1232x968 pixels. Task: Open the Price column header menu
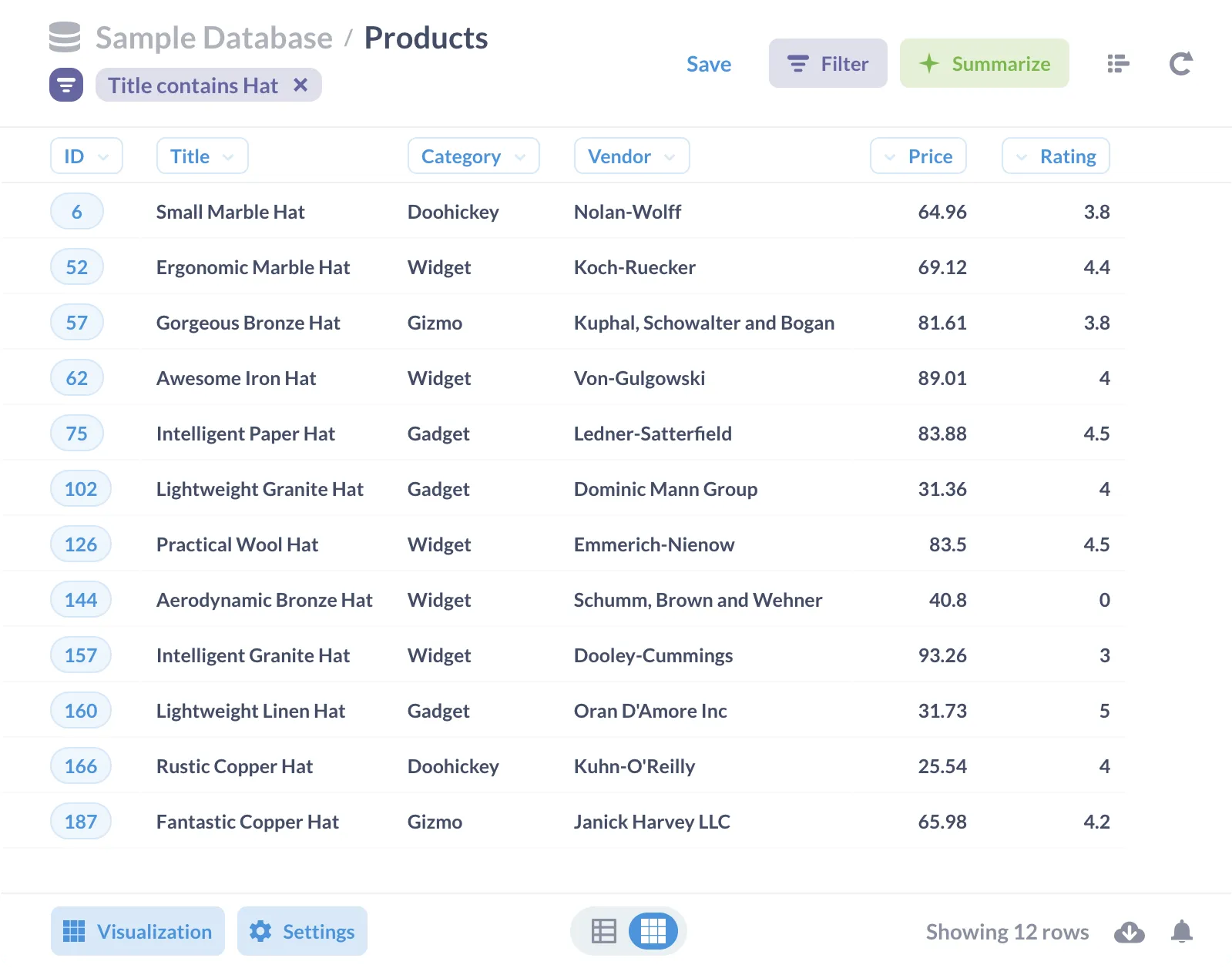(918, 156)
